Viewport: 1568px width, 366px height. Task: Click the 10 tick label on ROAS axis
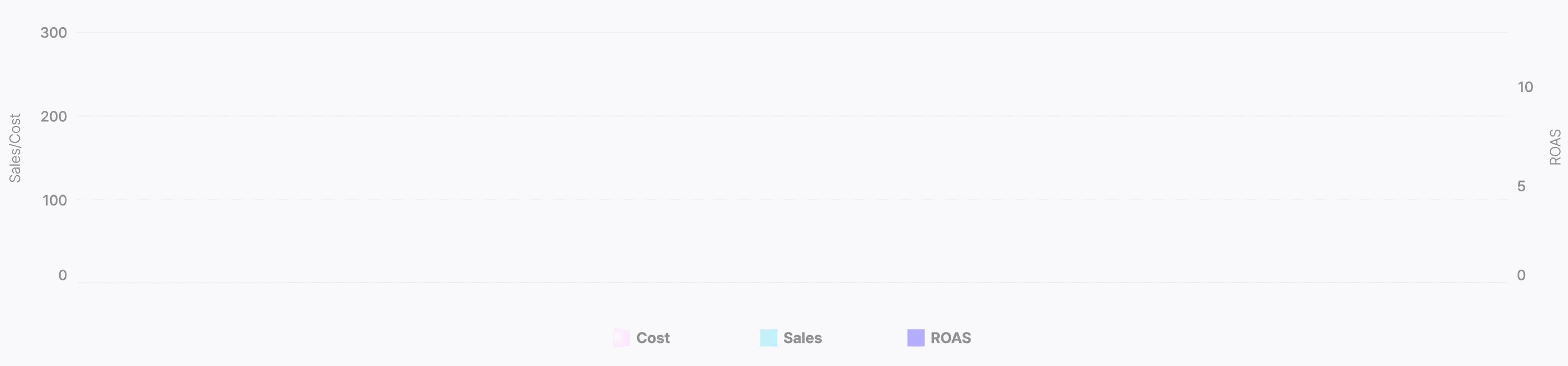point(1525,87)
